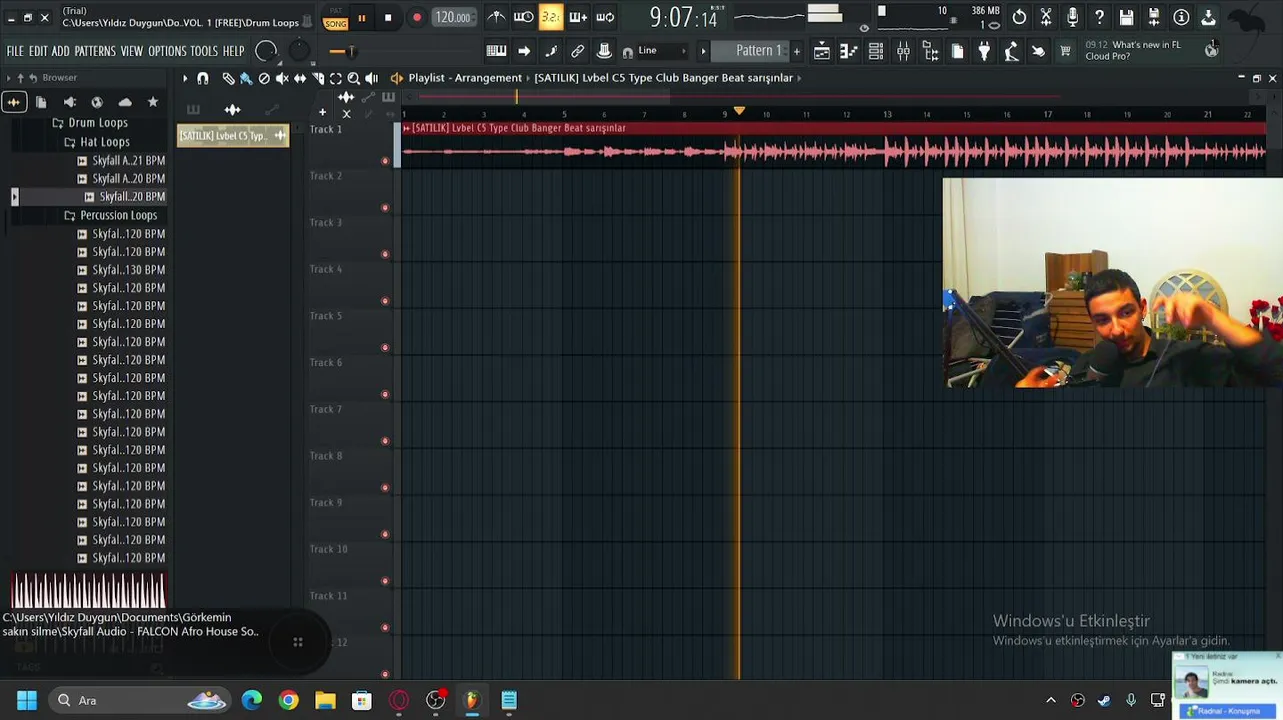Click the render/export audio icon
Screen dimensions: 1283x720
click(x=1153, y=17)
